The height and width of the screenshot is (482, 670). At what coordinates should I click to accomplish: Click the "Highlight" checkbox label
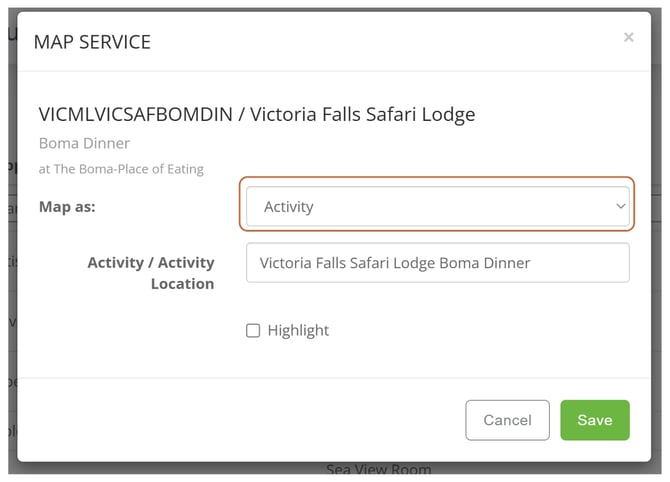coord(298,331)
